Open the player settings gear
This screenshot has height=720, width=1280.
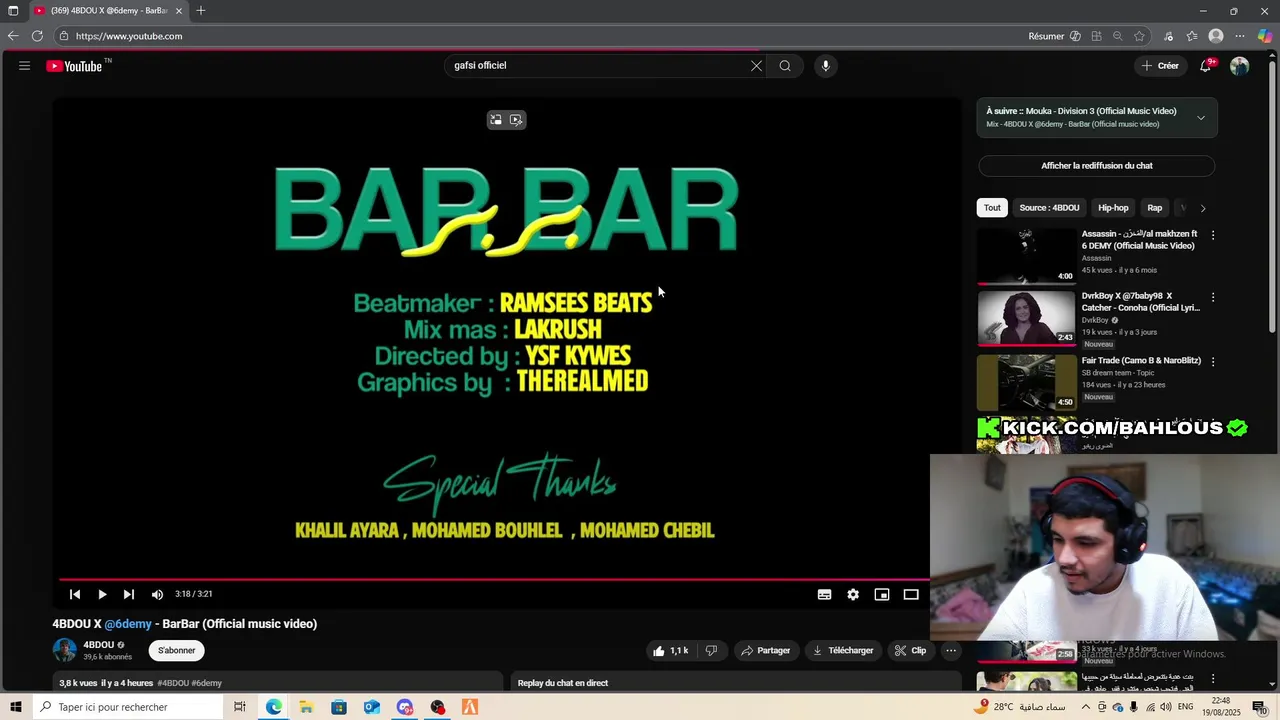click(853, 594)
